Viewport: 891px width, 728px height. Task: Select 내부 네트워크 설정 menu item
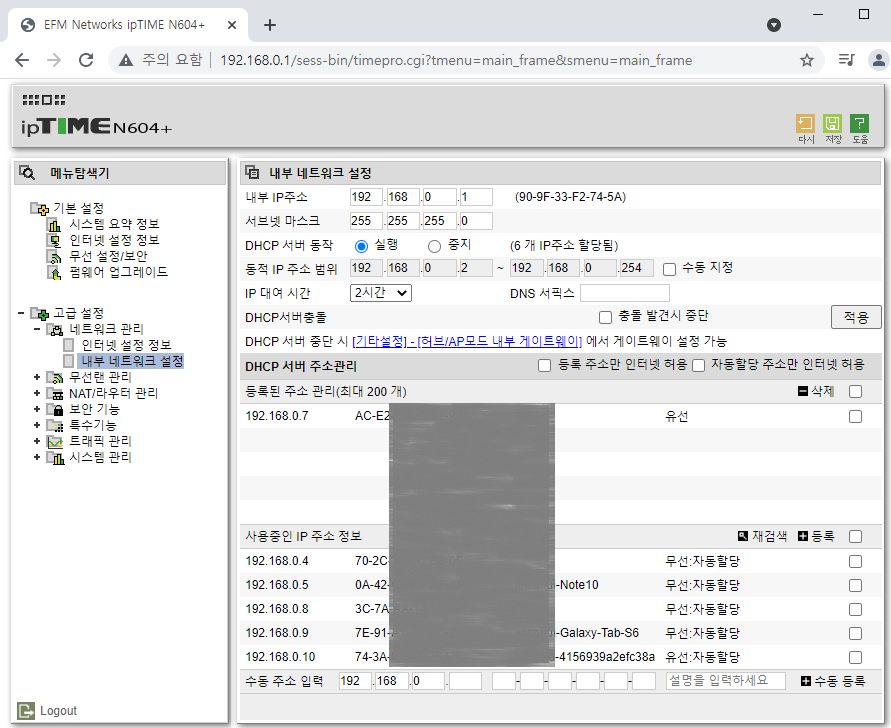[x=132, y=361]
